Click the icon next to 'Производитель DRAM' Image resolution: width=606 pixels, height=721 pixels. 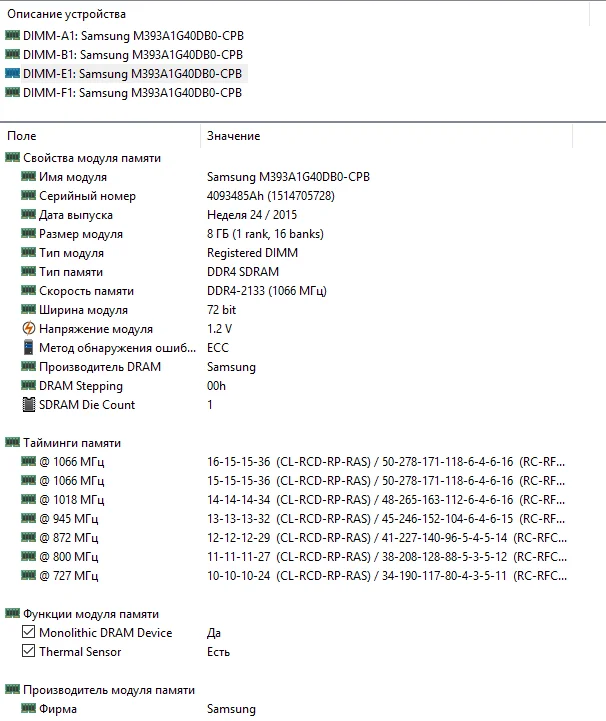click(x=29, y=366)
